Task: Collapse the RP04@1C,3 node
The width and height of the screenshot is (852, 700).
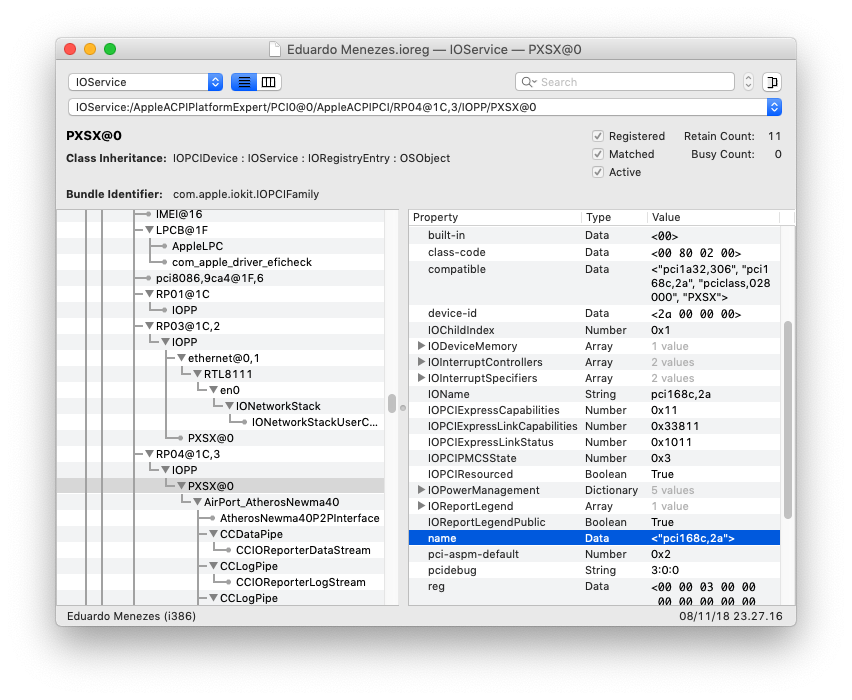Action: click(149, 454)
